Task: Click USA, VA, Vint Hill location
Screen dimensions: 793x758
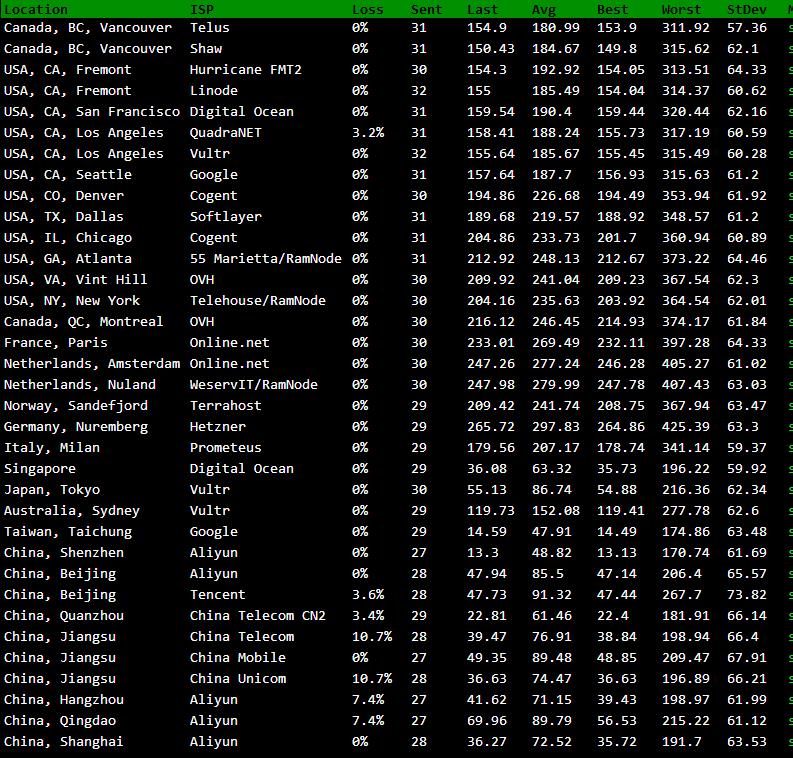Action: [75, 279]
